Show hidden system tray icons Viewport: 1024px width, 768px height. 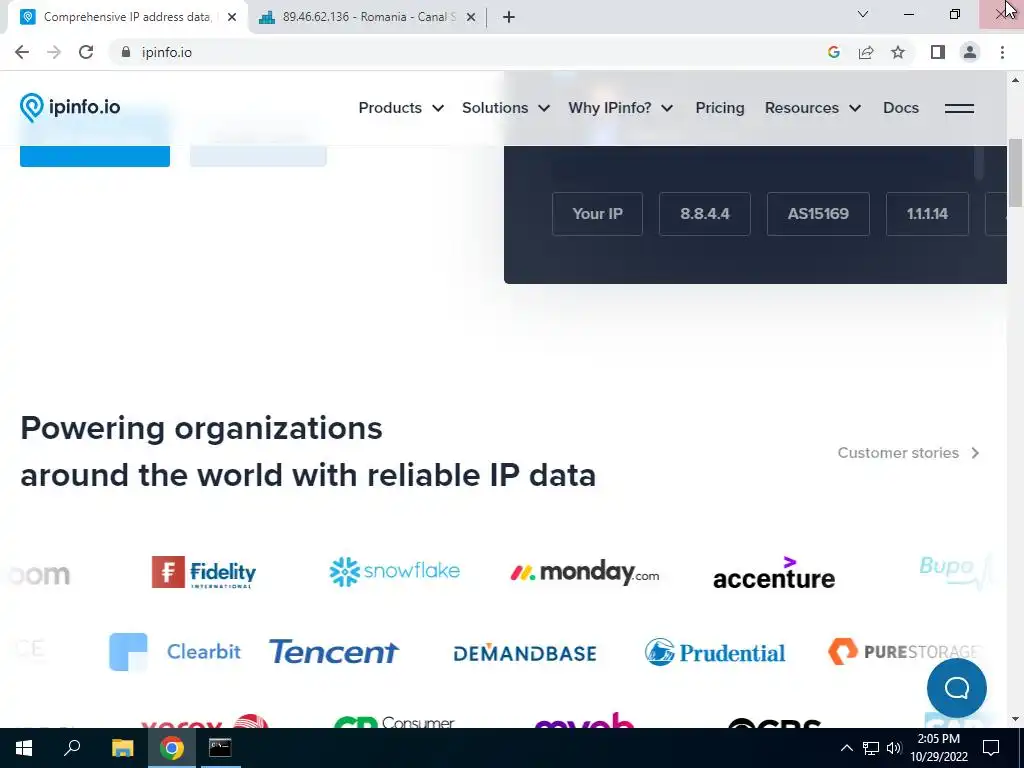tap(846, 748)
